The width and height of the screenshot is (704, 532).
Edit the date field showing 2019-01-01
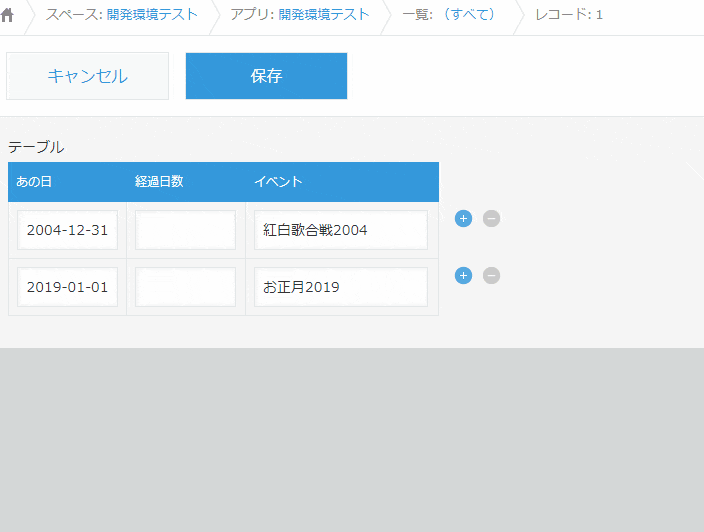coord(67,287)
